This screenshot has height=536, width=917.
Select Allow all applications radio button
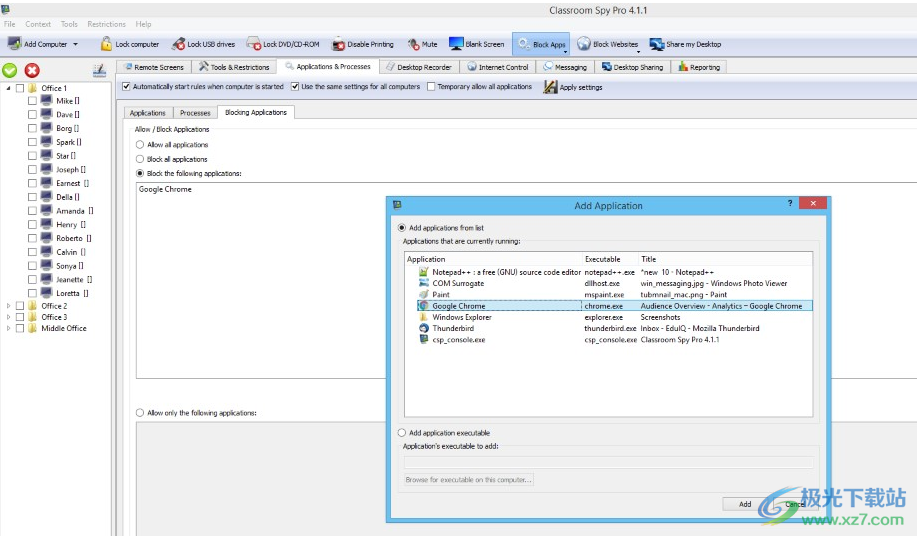[140, 144]
